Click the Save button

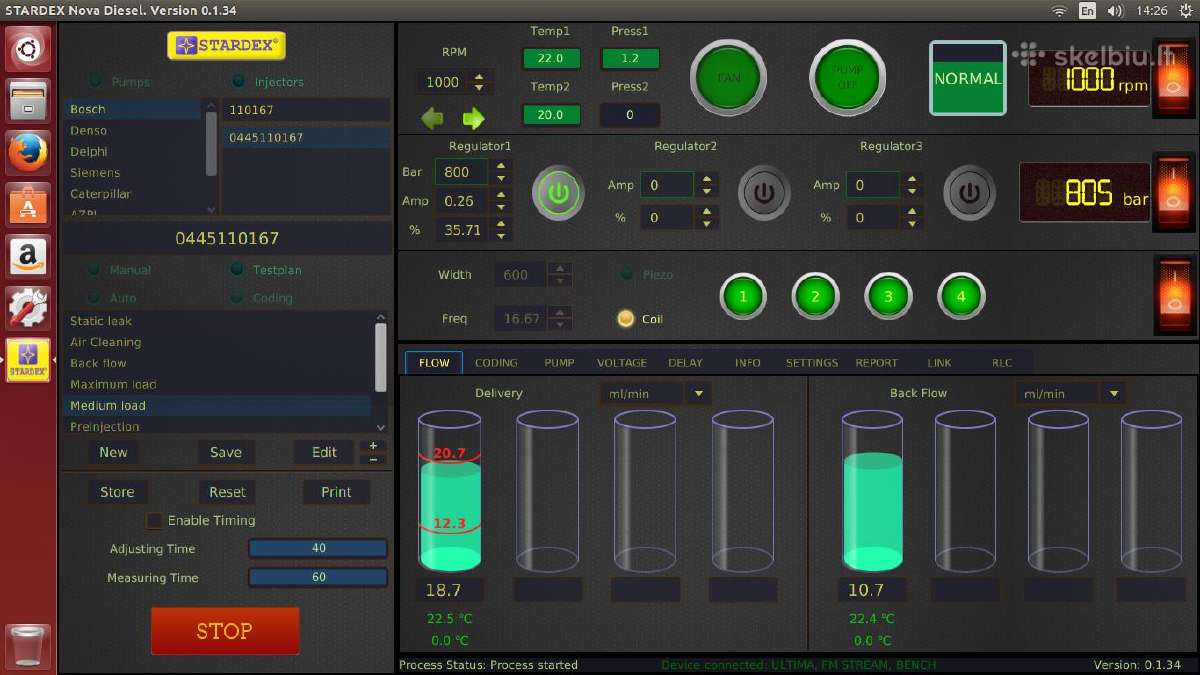225,452
